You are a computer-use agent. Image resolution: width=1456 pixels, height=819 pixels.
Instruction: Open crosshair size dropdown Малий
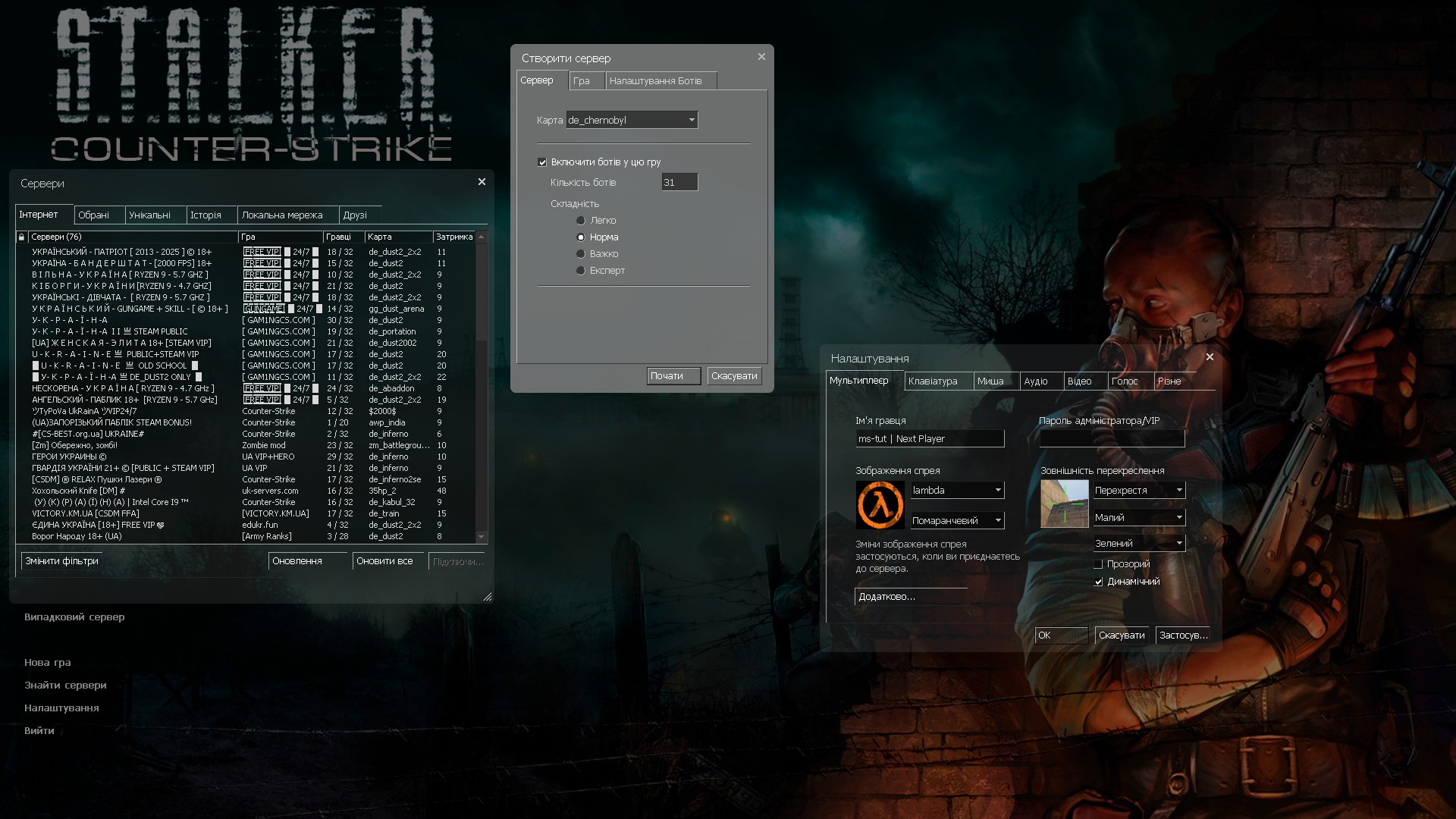pos(1138,518)
